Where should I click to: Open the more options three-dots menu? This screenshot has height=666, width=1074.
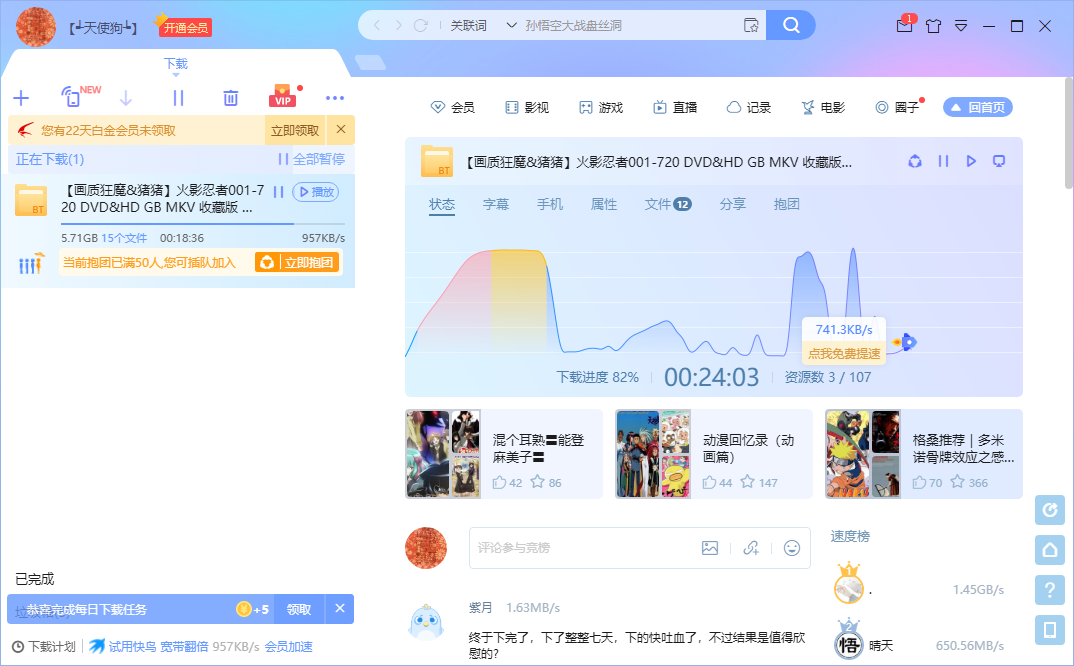(335, 98)
